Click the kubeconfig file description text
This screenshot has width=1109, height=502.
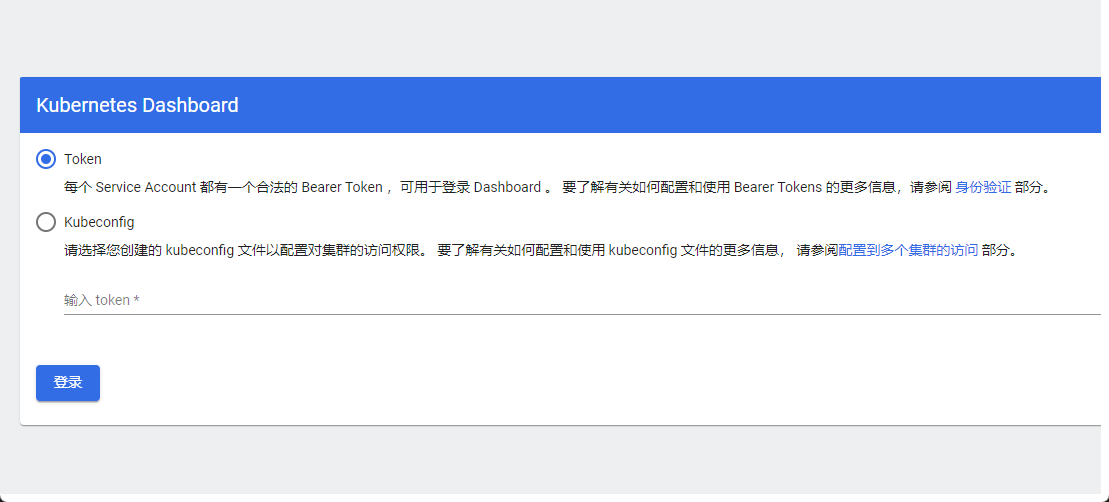tap(540, 250)
